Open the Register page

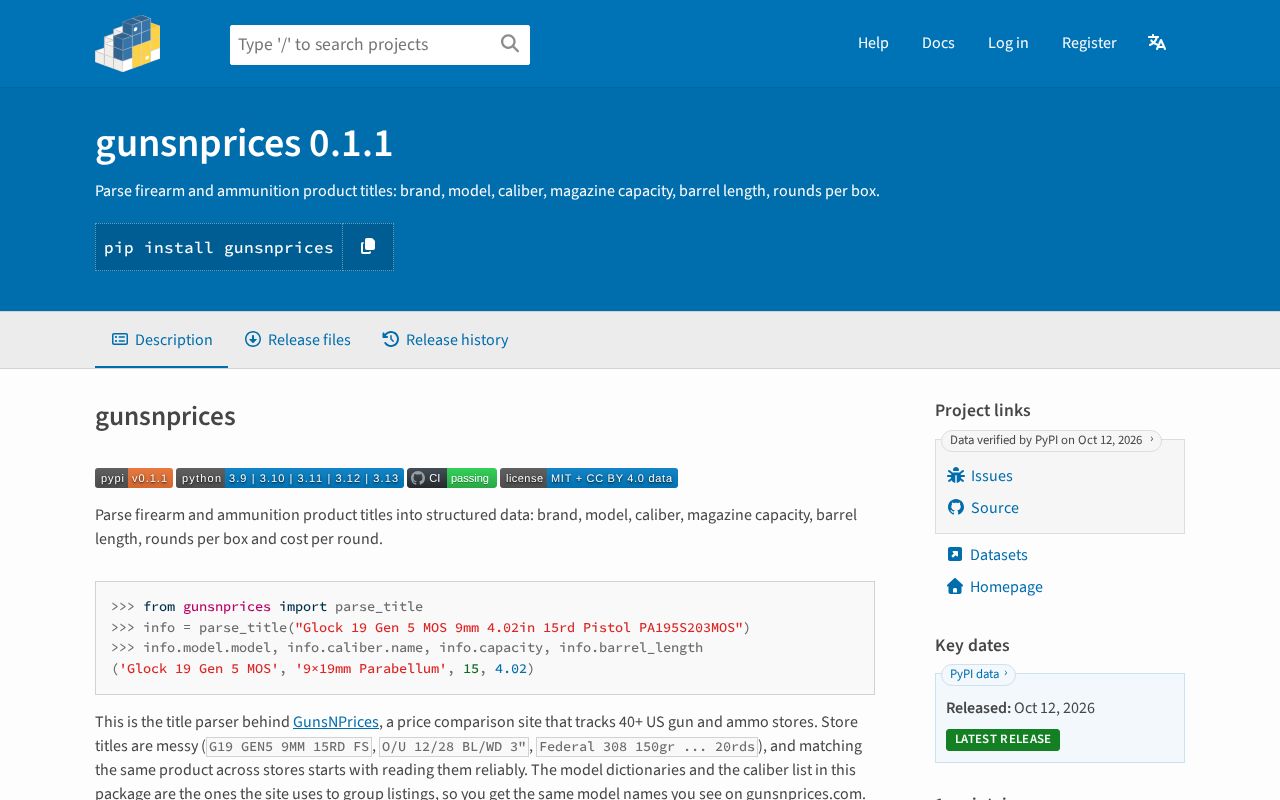point(1089,43)
